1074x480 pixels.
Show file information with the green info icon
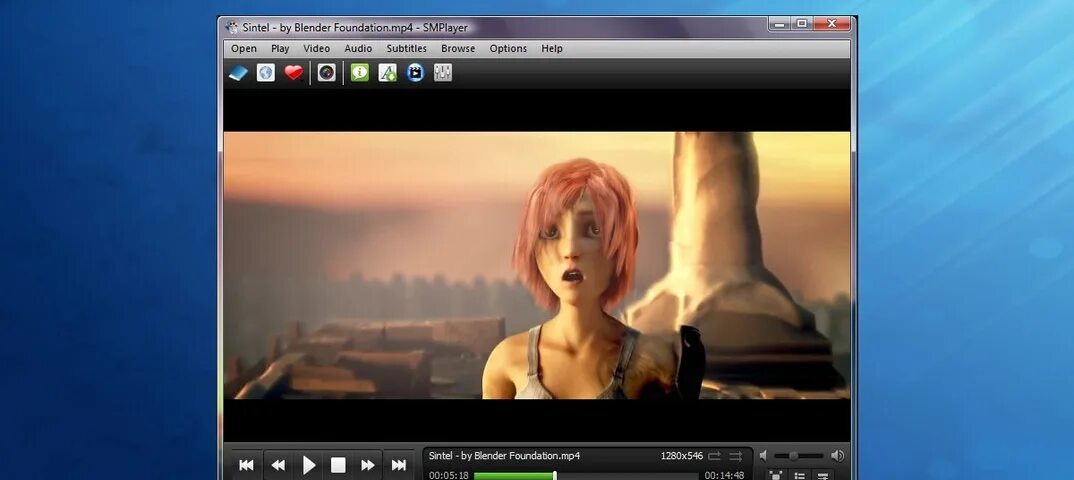pos(360,73)
